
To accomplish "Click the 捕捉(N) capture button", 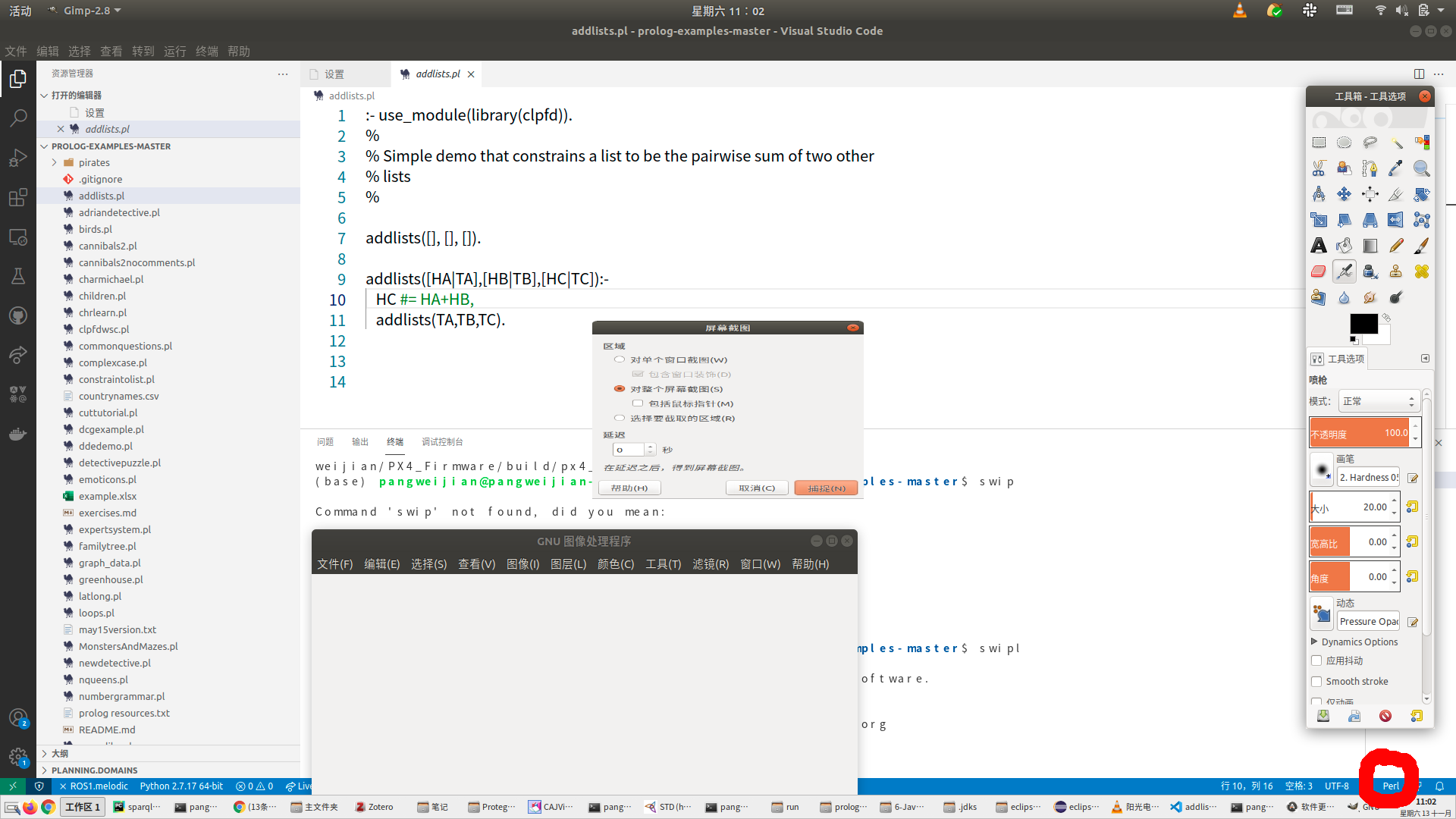I will [x=825, y=488].
